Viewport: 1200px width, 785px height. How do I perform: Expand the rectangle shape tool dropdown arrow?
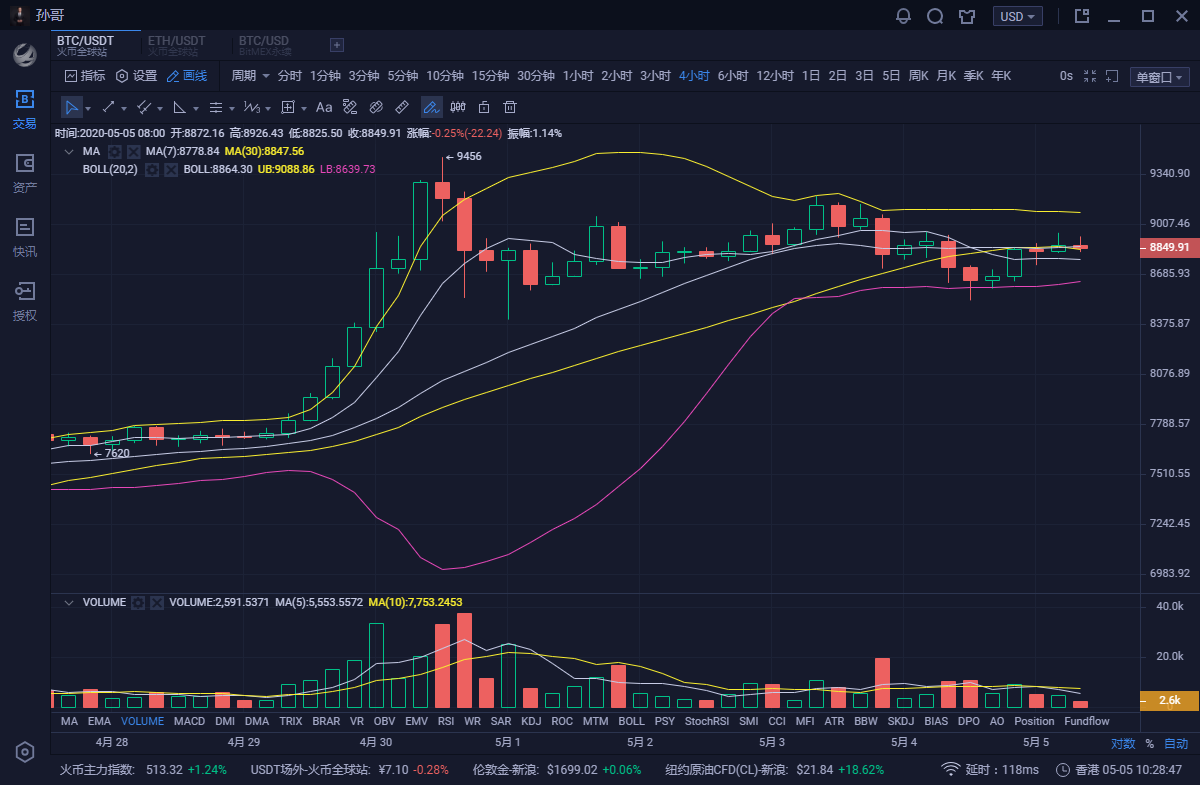point(303,108)
